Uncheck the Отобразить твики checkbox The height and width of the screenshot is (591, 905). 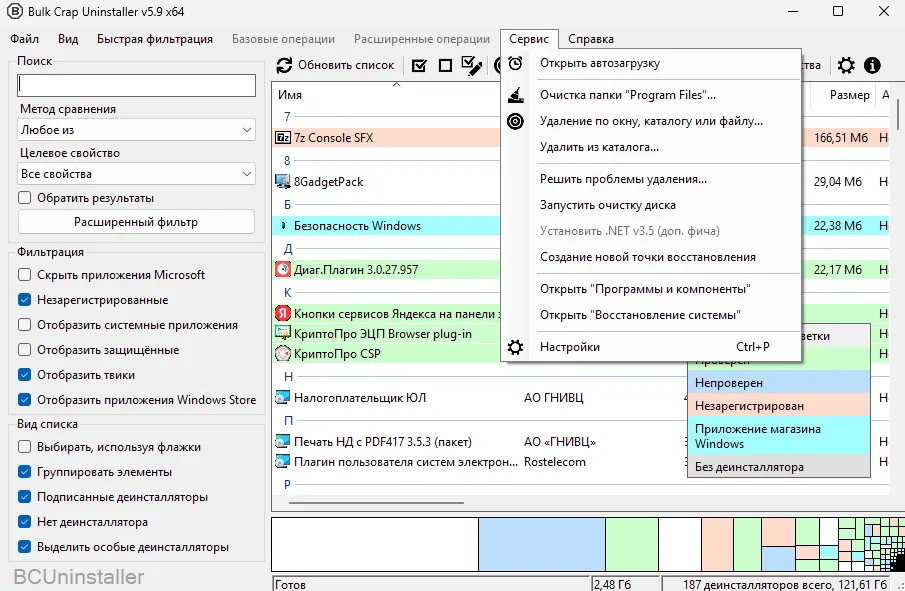[25, 375]
